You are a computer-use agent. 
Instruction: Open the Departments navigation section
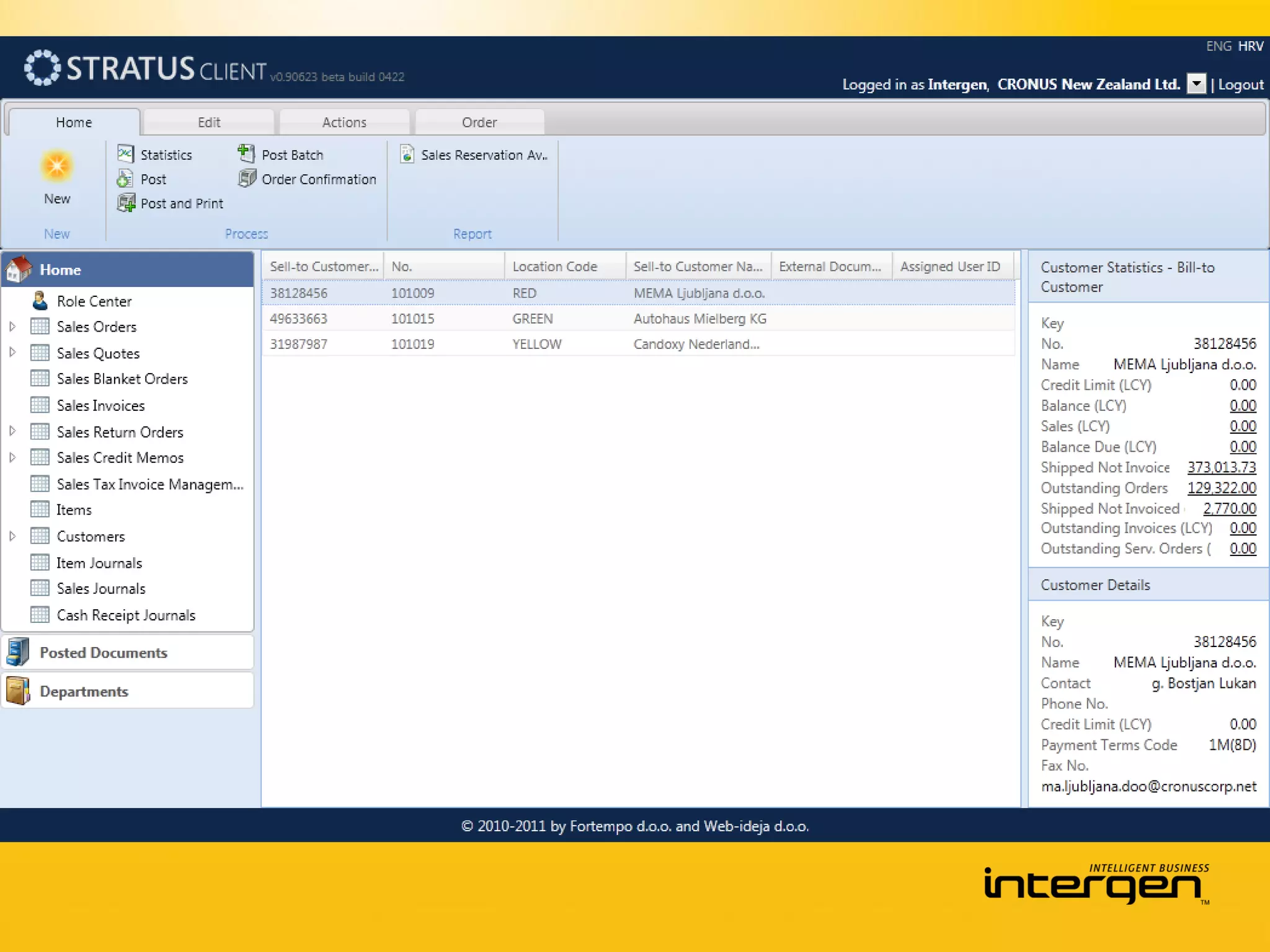128,690
